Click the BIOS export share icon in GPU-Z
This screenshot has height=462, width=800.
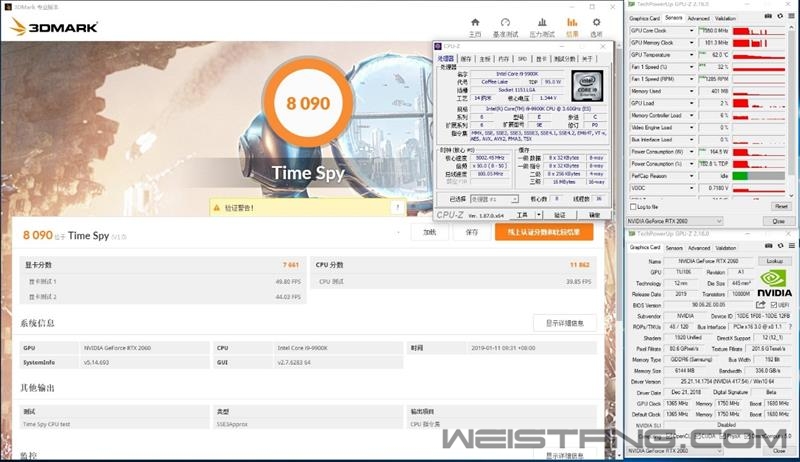click(760, 305)
